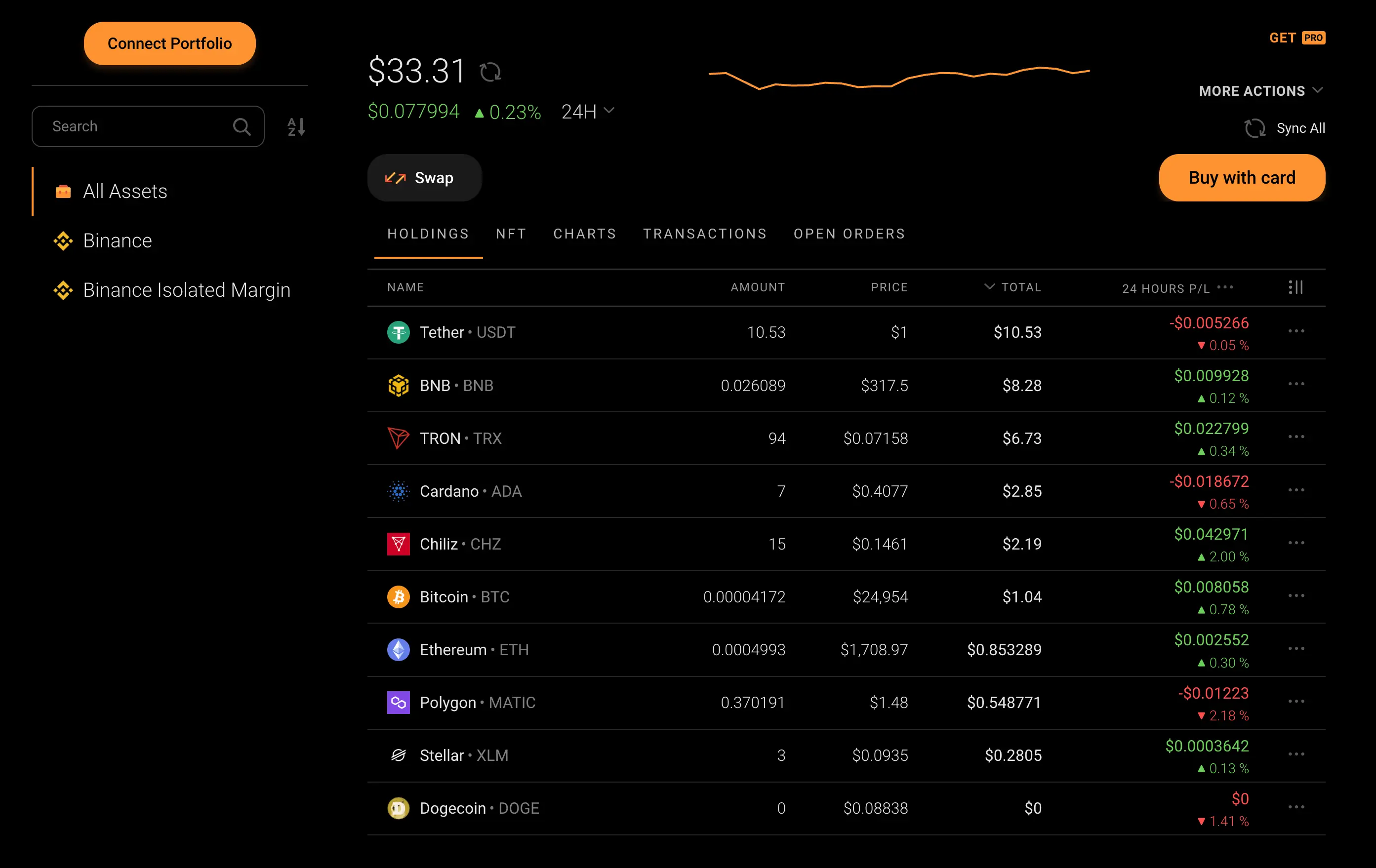Click the three dots beside 24 HOURS P/L

click(x=1225, y=287)
